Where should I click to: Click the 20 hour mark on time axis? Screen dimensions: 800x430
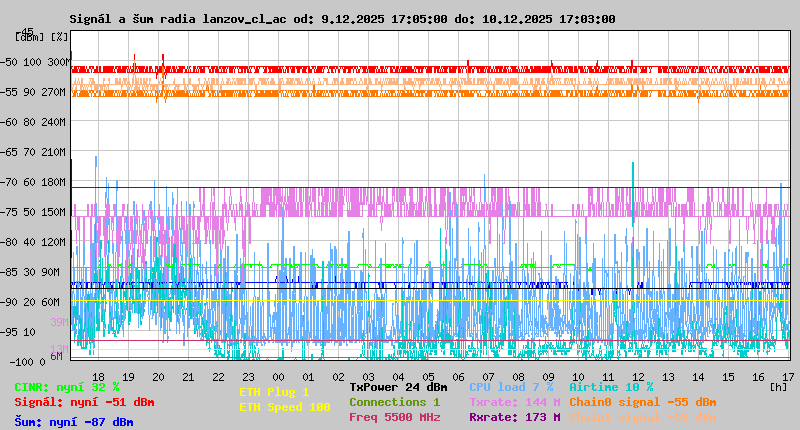point(159,377)
